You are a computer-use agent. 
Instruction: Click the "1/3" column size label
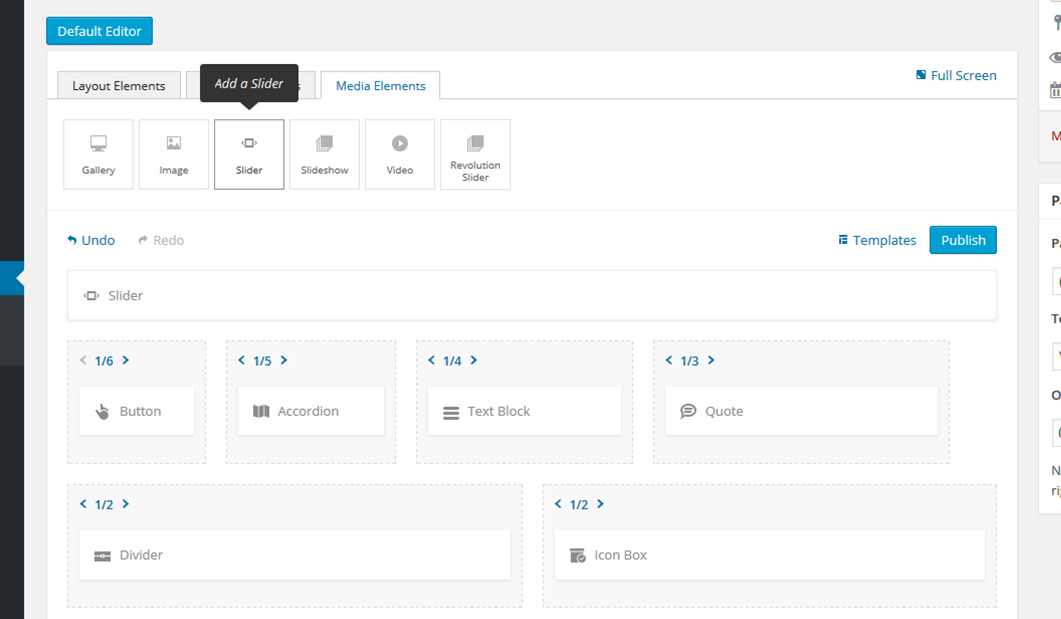(690, 361)
